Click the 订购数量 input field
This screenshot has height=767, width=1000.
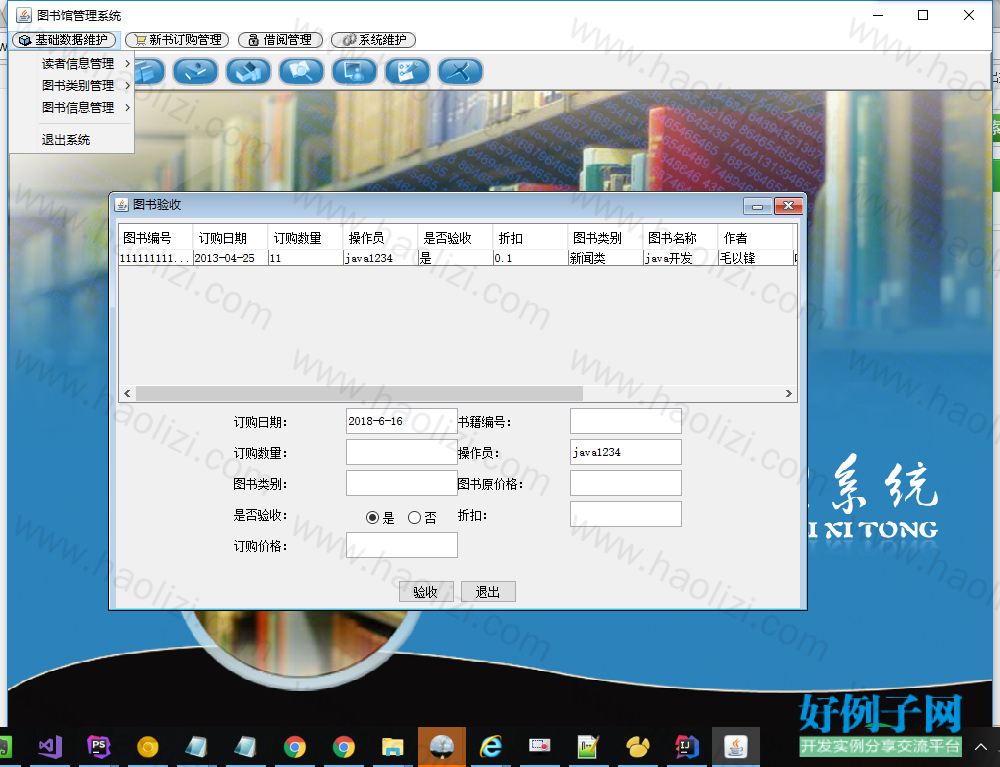(x=402, y=452)
